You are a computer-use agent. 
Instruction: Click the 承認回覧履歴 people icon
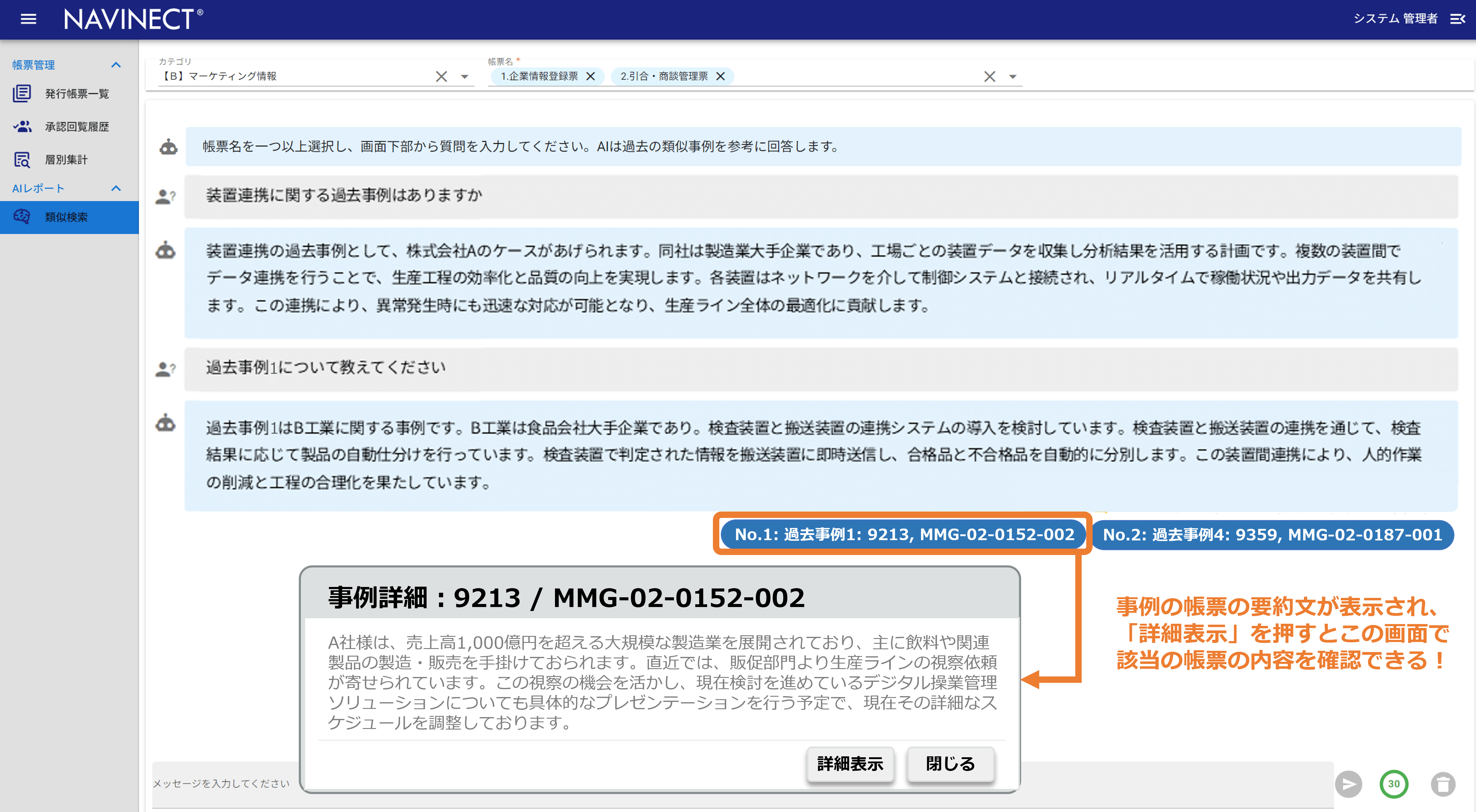pos(22,127)
